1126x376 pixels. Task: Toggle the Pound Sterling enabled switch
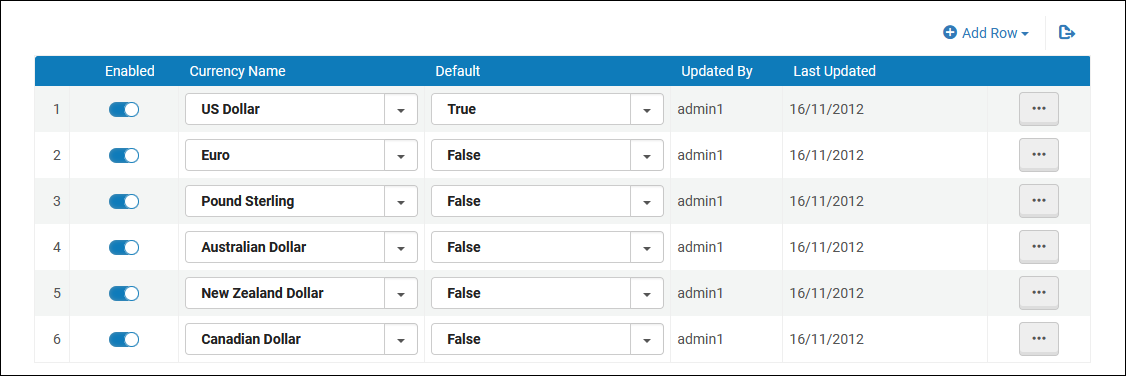coord(124,201)
